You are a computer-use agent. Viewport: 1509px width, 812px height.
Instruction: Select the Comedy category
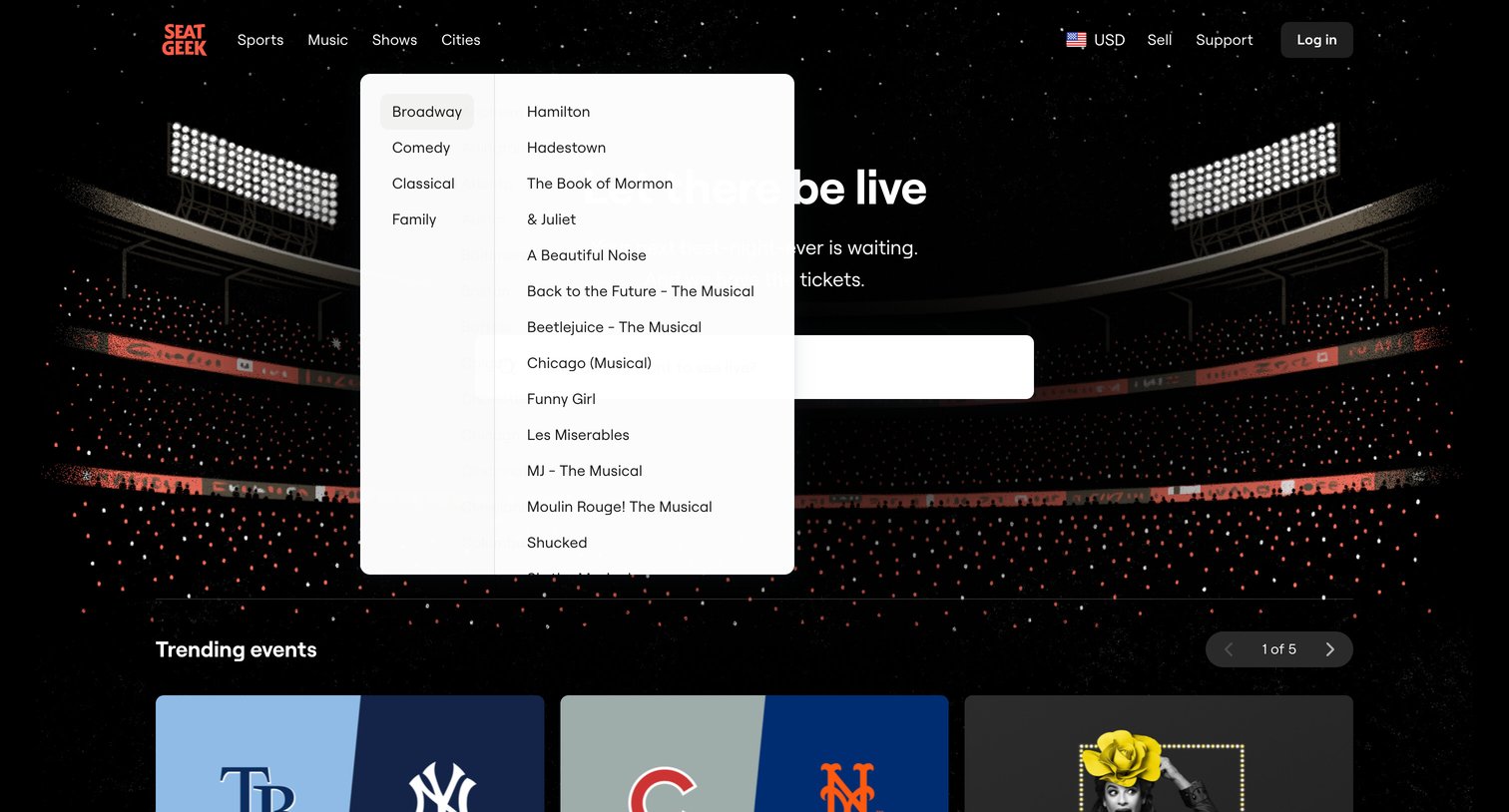pos(421,148)
